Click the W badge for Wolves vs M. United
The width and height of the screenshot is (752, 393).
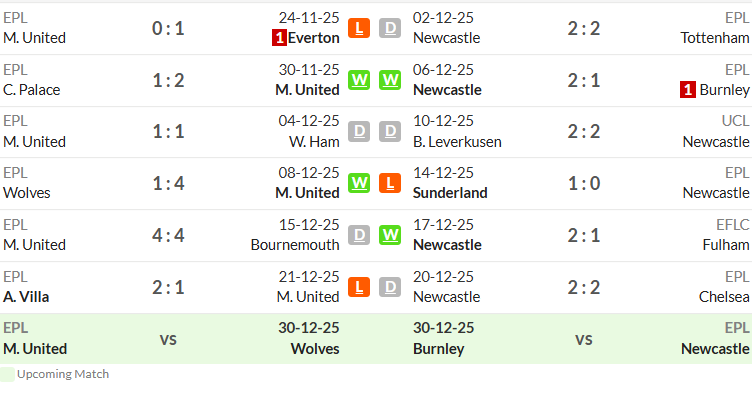point(359,183)
